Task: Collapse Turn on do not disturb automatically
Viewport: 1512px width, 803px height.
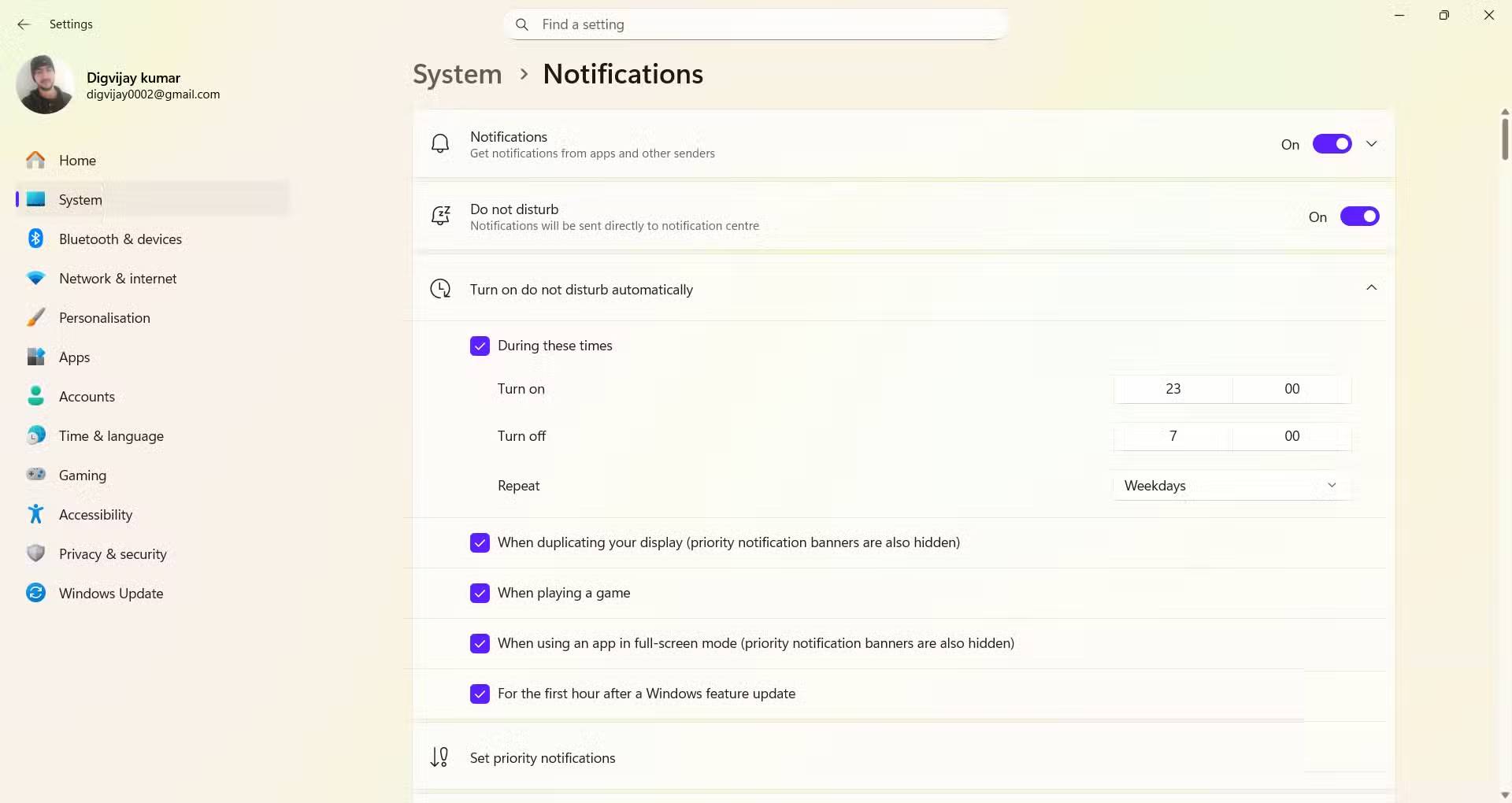Action: point(1372,288)
